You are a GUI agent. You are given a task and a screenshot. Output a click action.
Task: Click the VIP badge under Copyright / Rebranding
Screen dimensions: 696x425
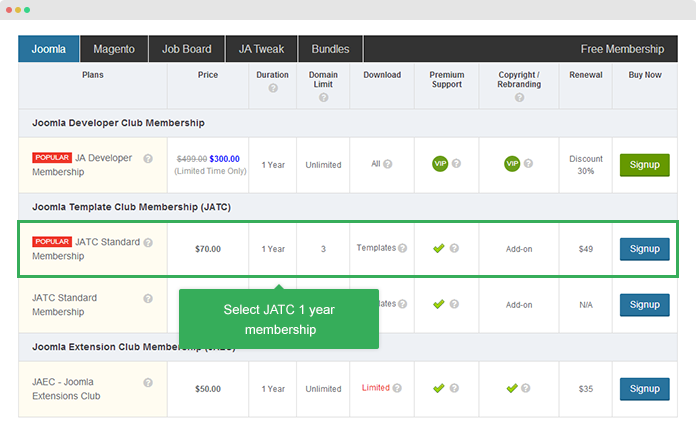(x=512, y=163)
